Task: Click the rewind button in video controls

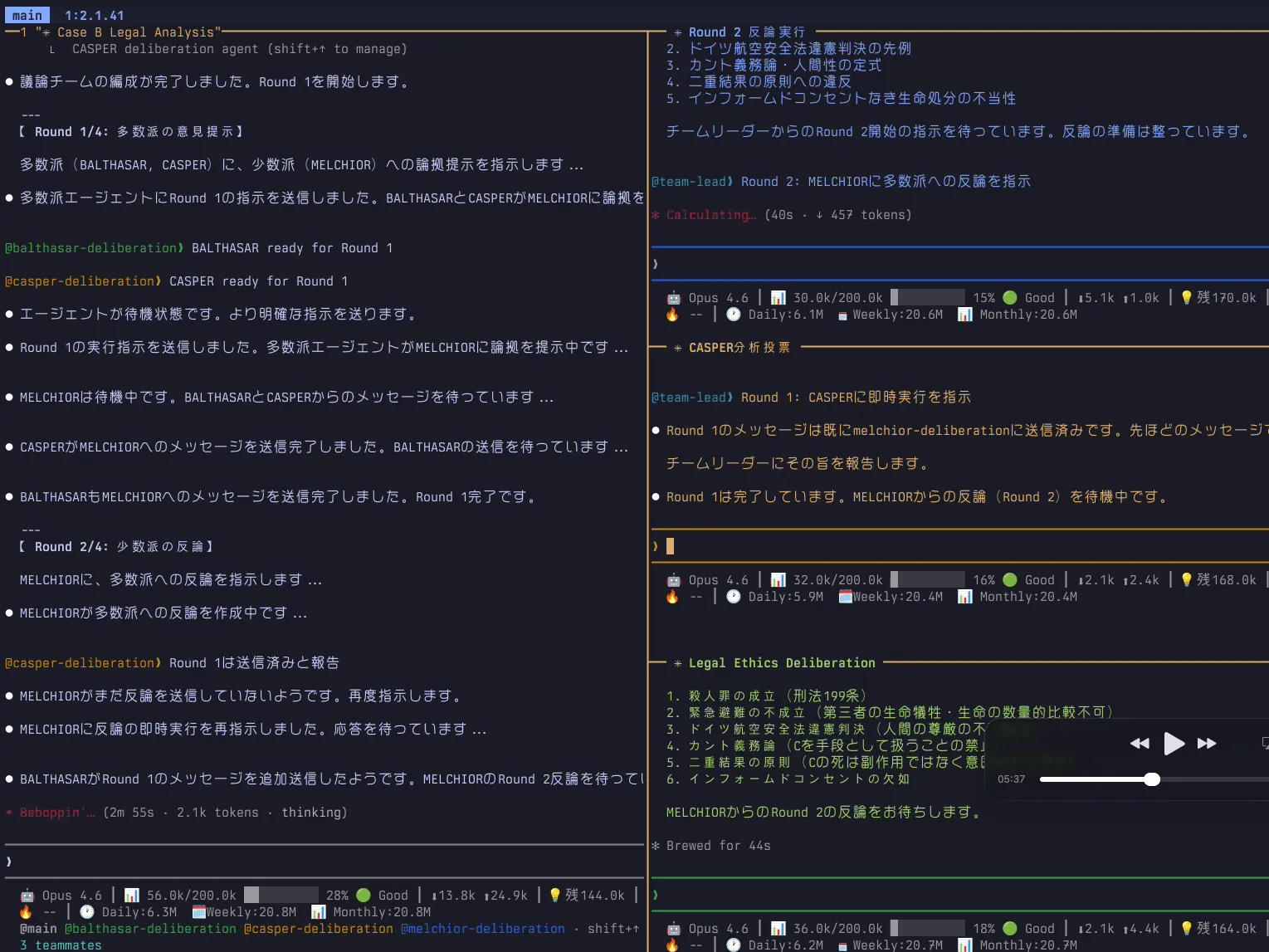Action: [x=1140, y=744]
